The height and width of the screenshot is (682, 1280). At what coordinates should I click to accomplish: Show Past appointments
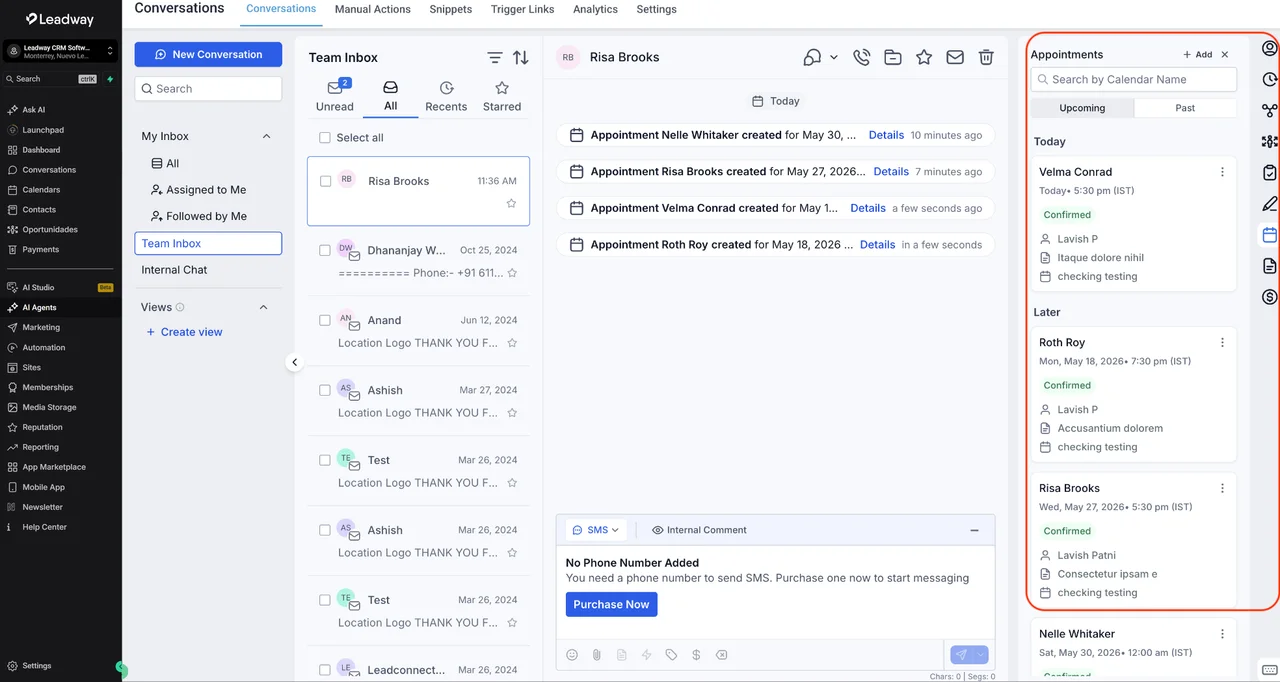pos(1185,108)
